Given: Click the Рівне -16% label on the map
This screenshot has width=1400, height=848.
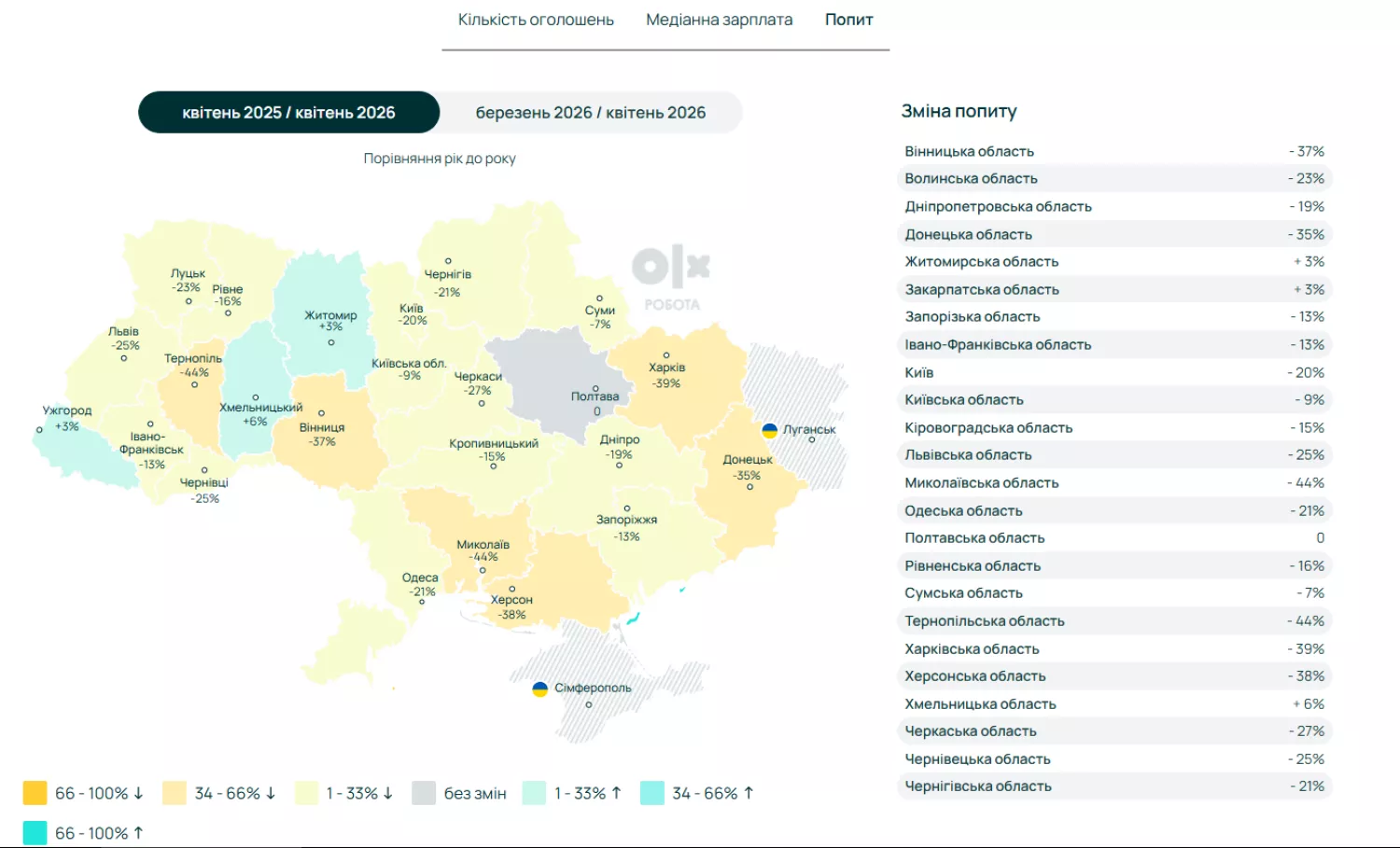Looking at the screenshot, I should [228, 295].
